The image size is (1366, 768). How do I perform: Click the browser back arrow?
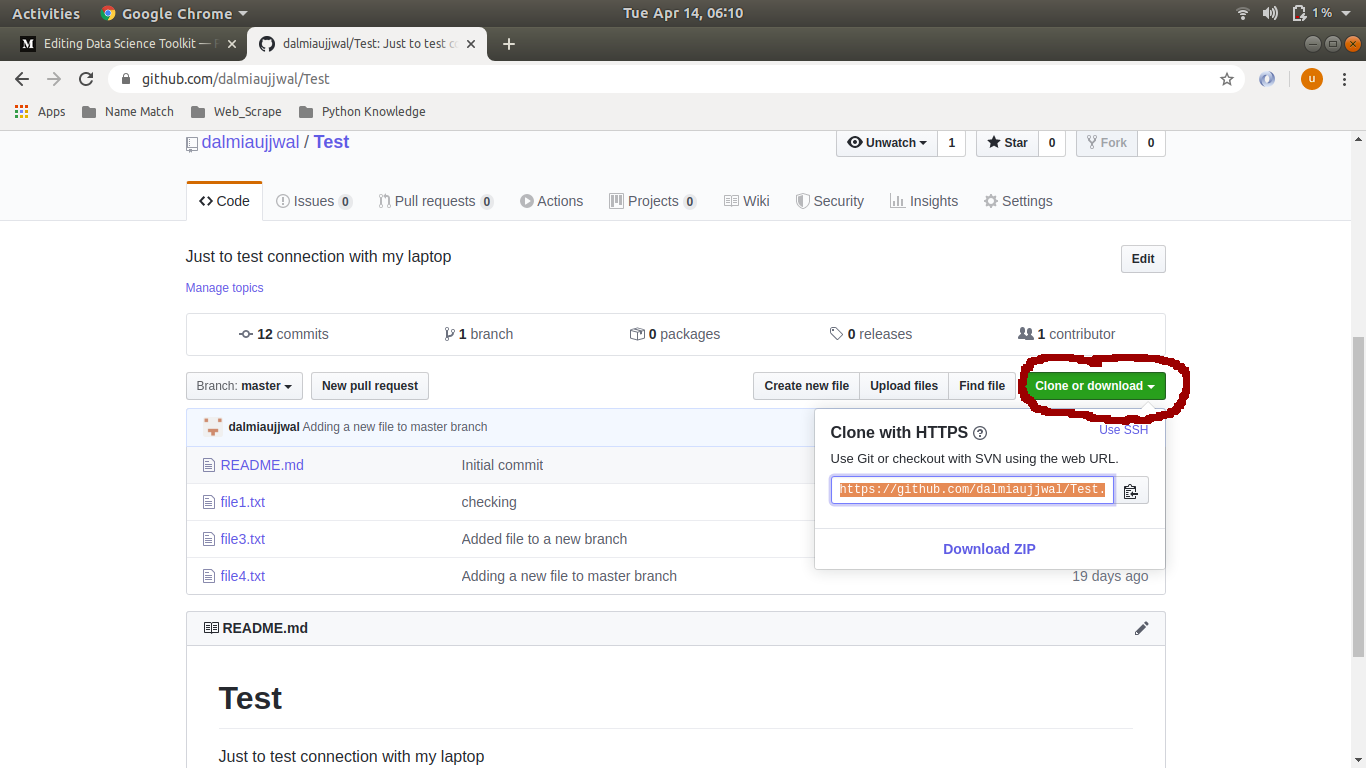point(22,79)
